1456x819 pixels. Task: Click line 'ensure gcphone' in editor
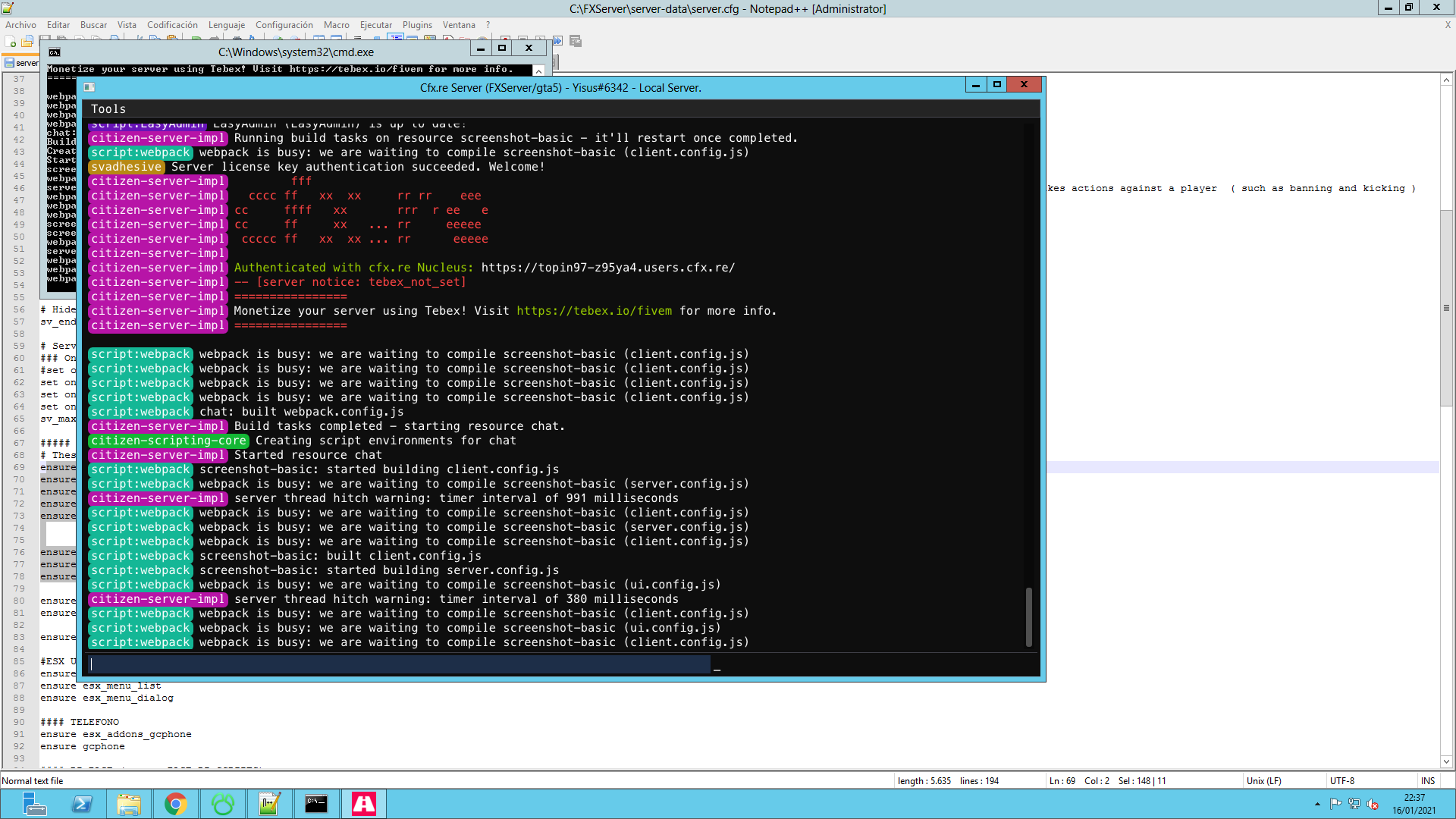[83, 746]
